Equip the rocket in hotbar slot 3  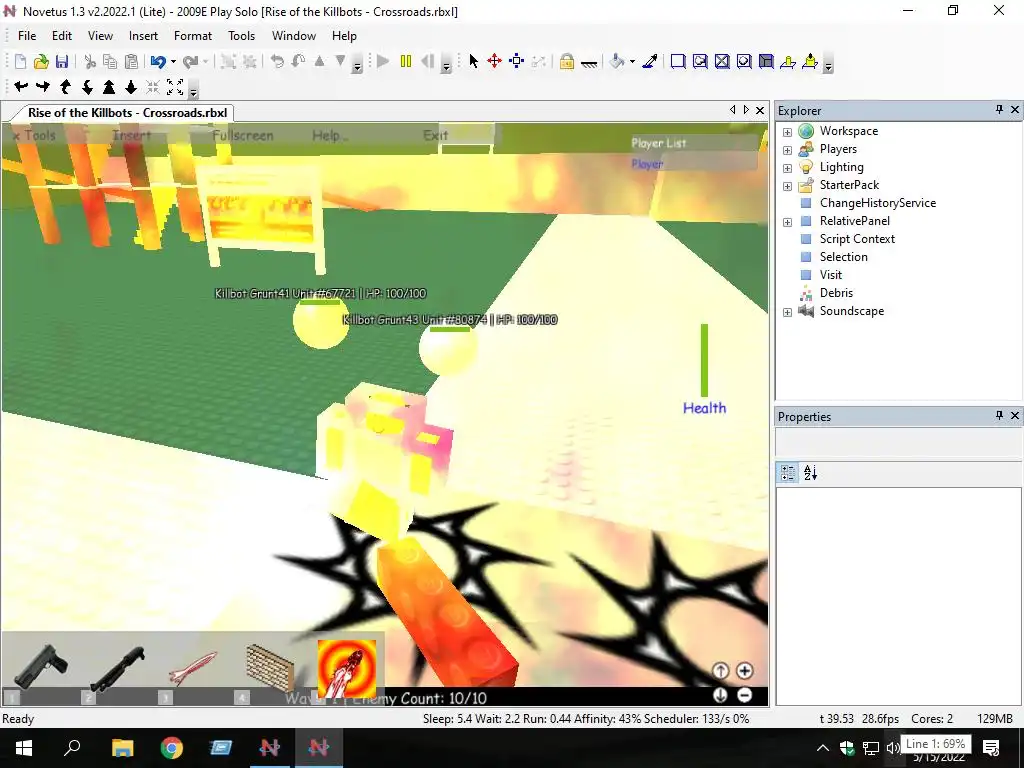[x=192, y=667]
